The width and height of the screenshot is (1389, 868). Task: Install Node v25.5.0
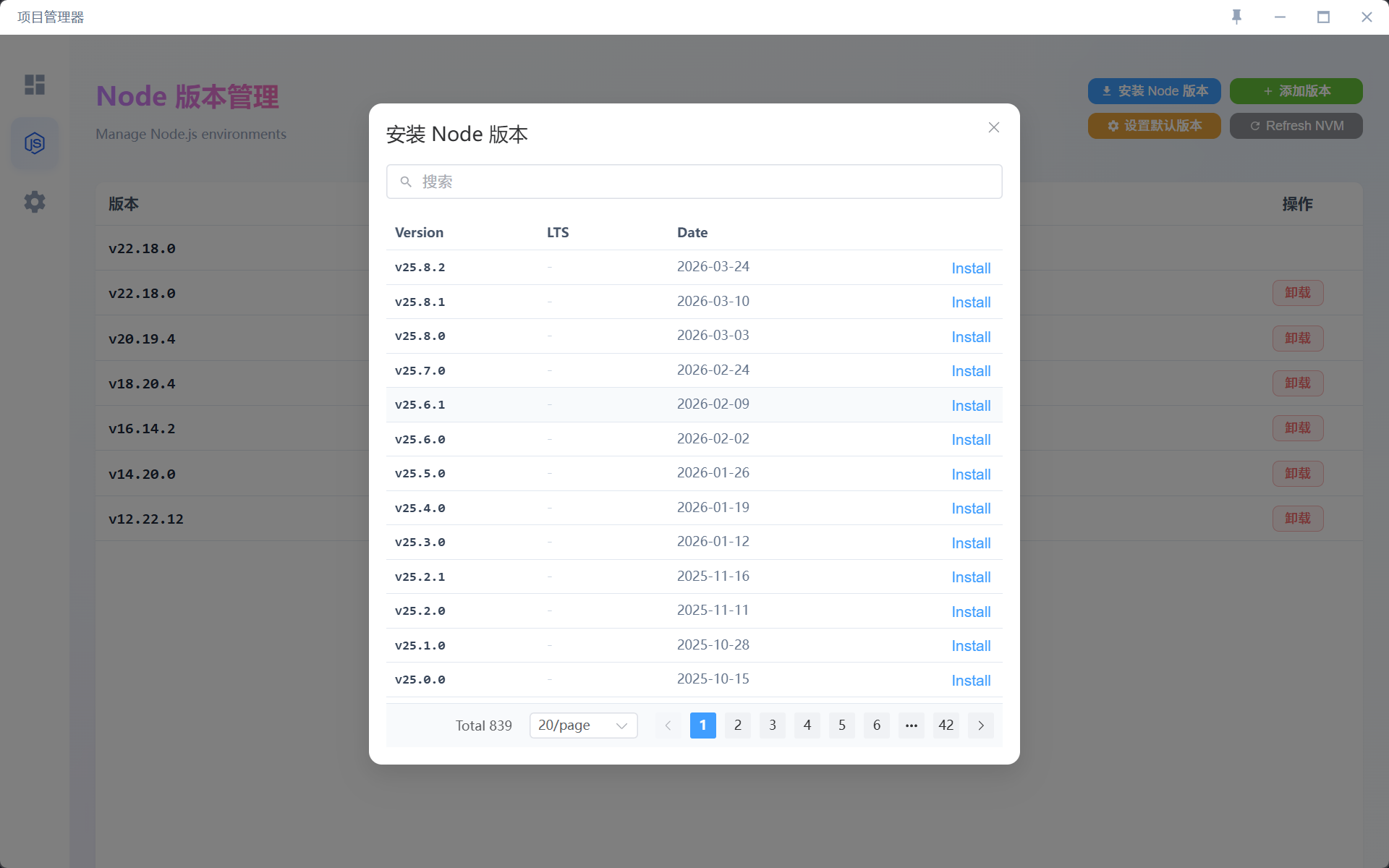[x=971, y=475]
